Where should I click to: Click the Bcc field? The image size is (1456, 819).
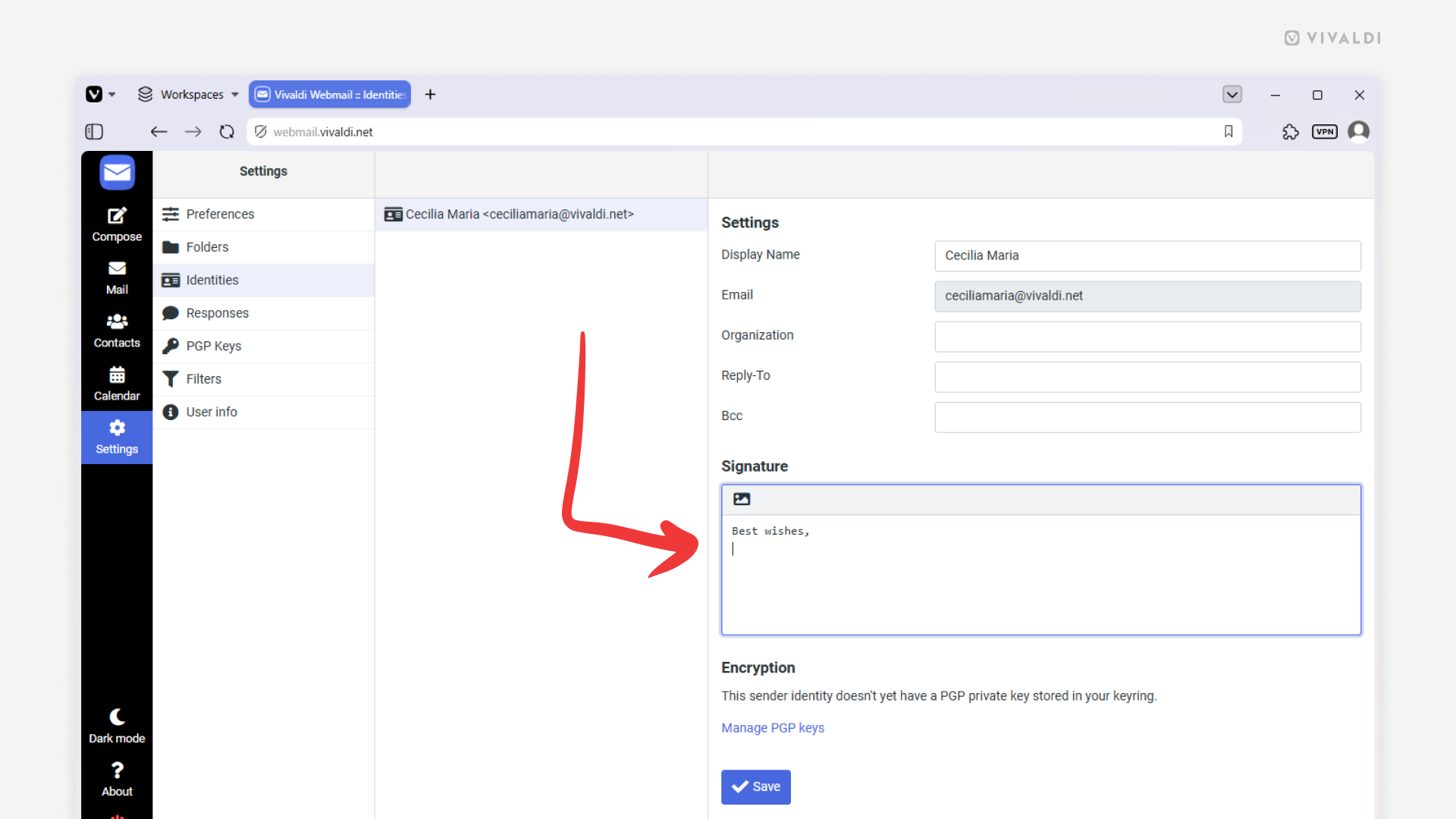coord(1147,416)
